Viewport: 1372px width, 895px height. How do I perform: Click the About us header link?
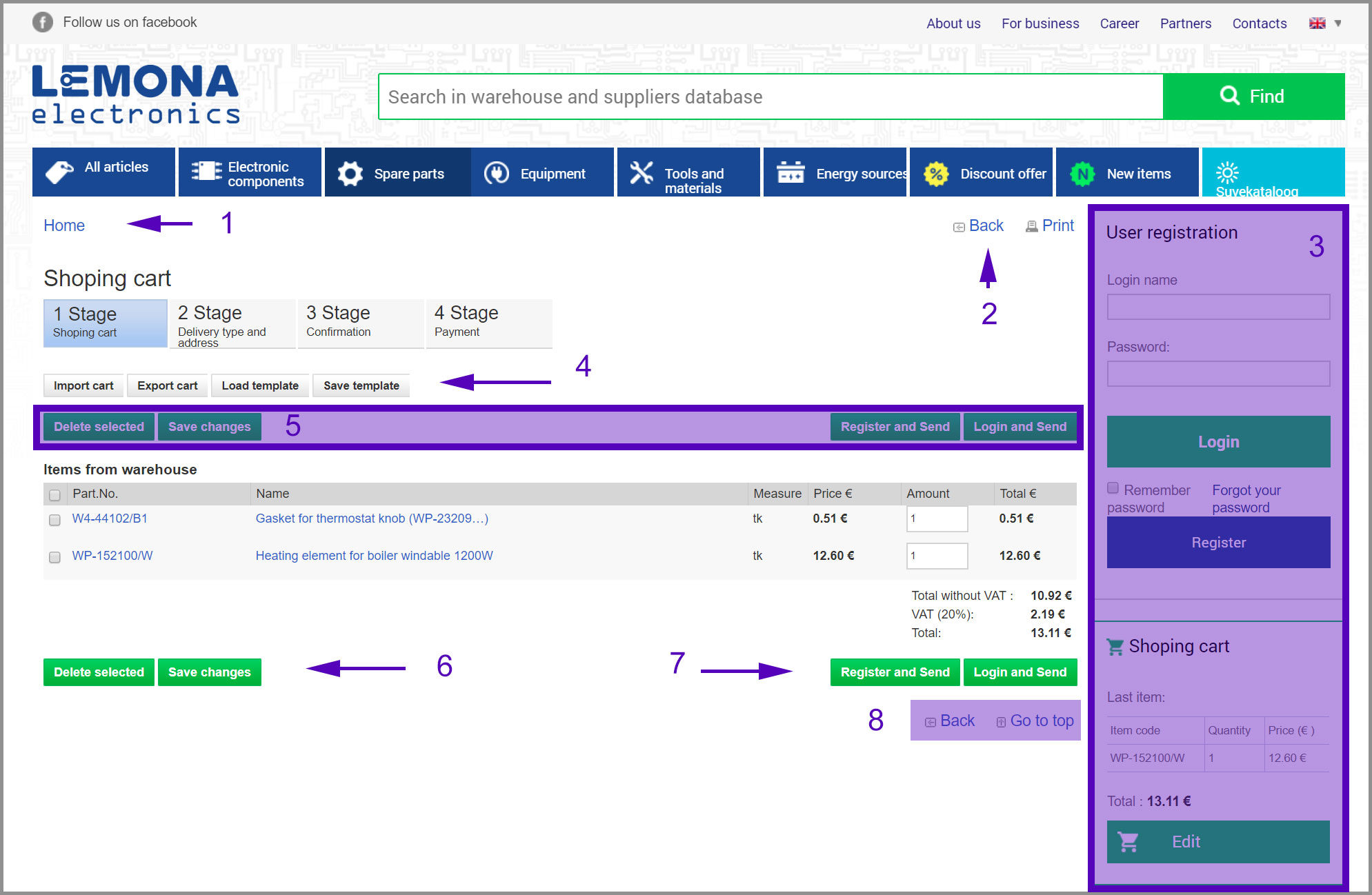953,23
